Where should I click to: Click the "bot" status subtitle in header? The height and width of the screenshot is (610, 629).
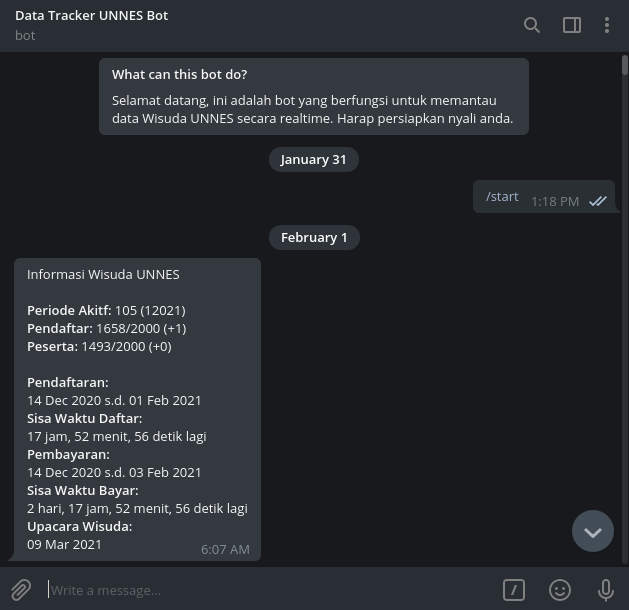coord(25,35)
